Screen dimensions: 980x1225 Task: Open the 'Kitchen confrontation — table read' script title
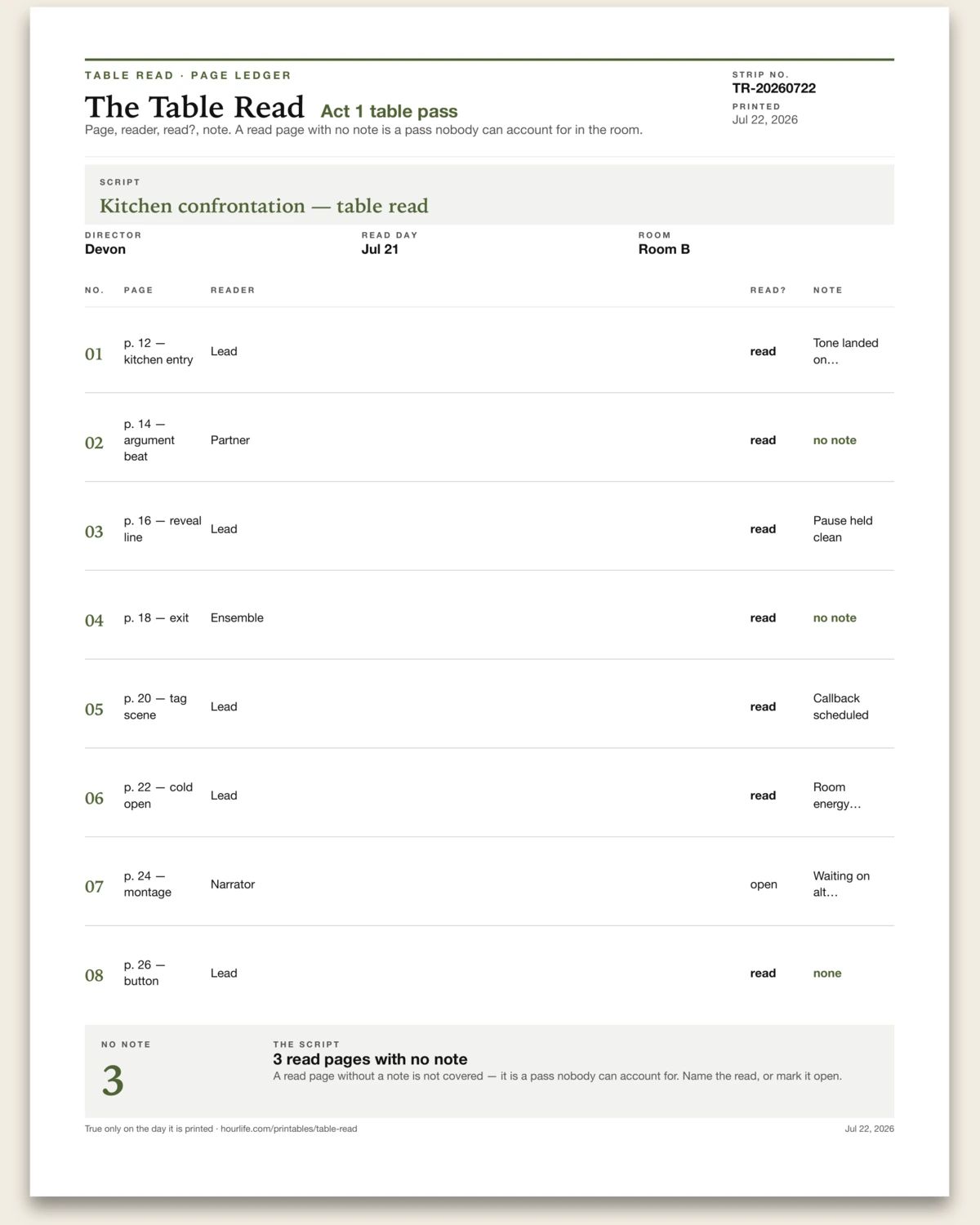coord(264,206)
